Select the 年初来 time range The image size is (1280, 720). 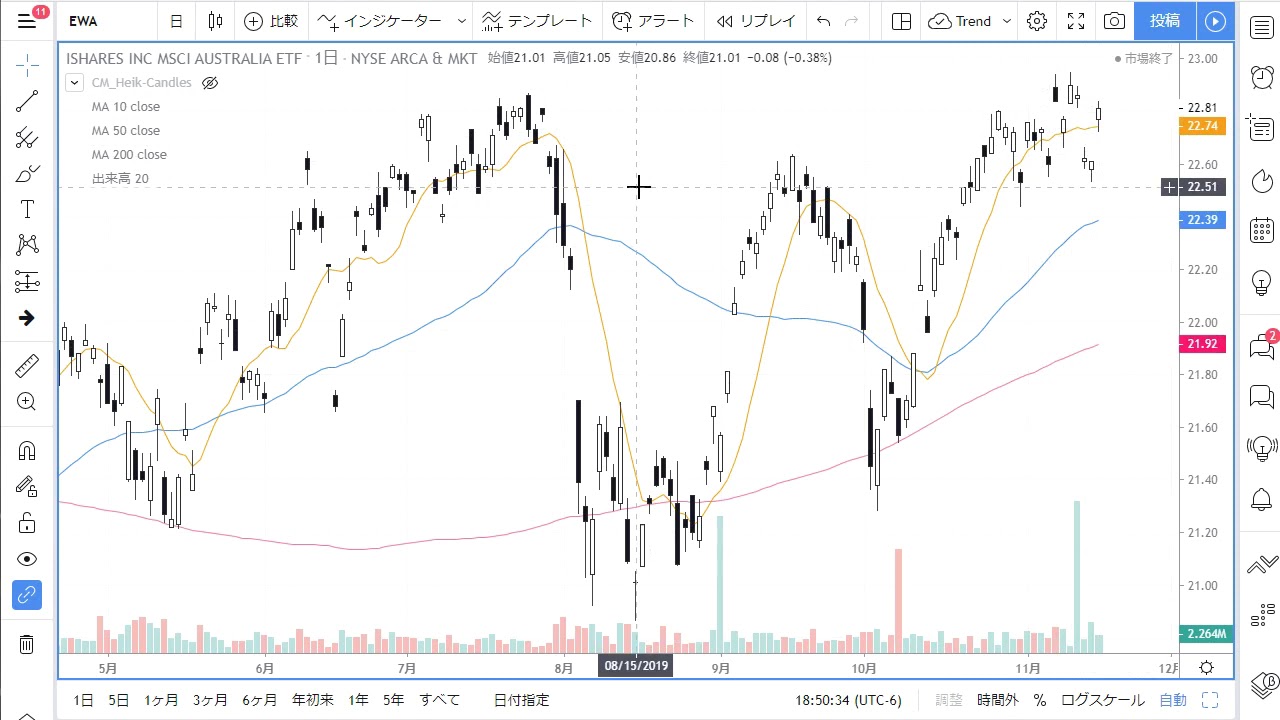click(313, 700)
